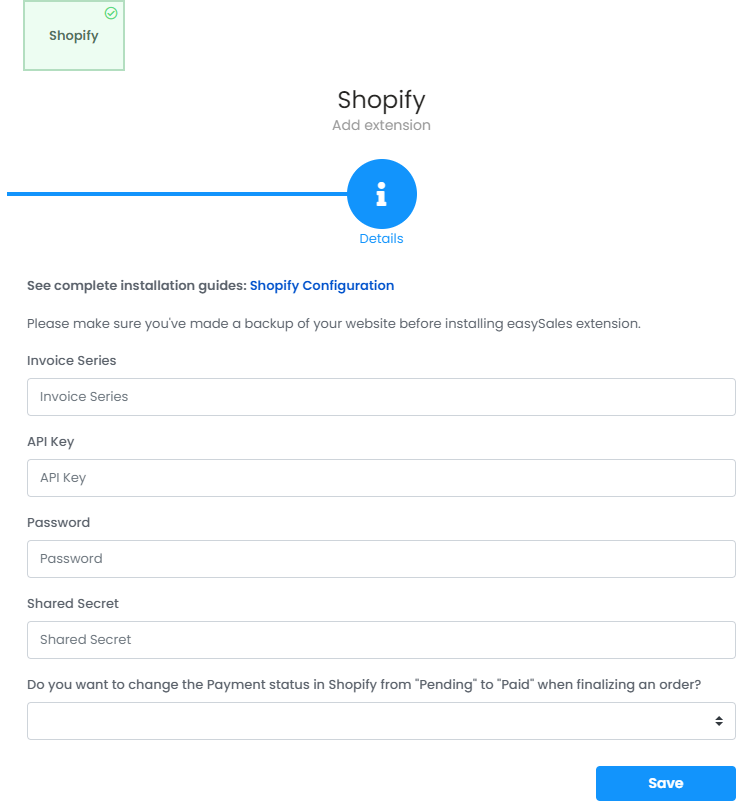Image resolution: width=742 pixels, height=809 pixels.
Task: Click the Details step label
Action: point(381,238)
